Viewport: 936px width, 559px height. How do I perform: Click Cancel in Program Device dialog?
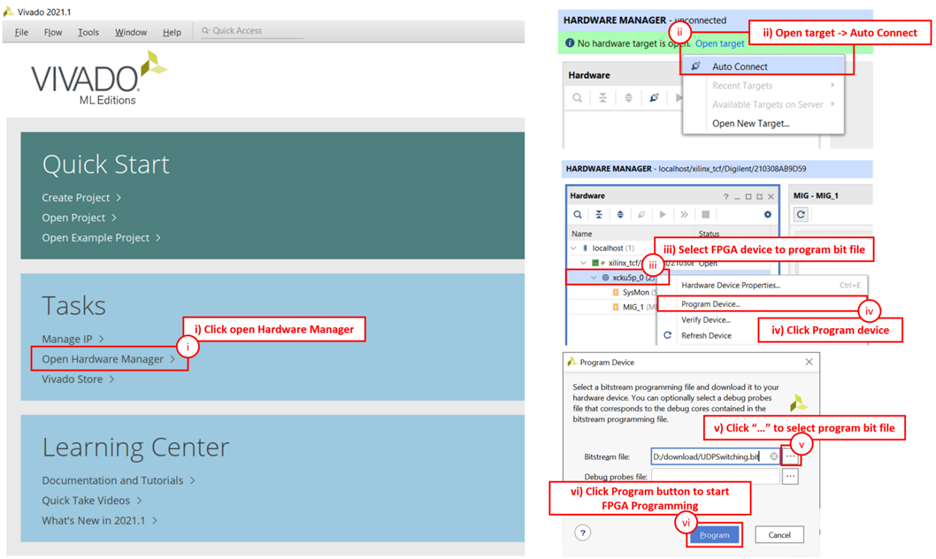tap(779, 535)
